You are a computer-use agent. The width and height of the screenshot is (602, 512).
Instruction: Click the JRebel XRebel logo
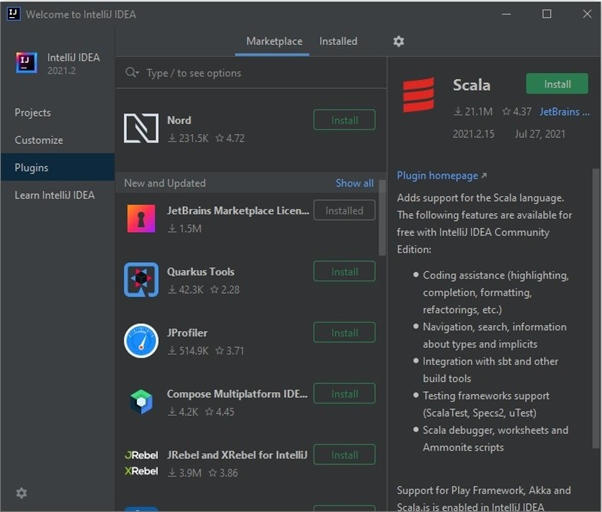pos(141,463)
